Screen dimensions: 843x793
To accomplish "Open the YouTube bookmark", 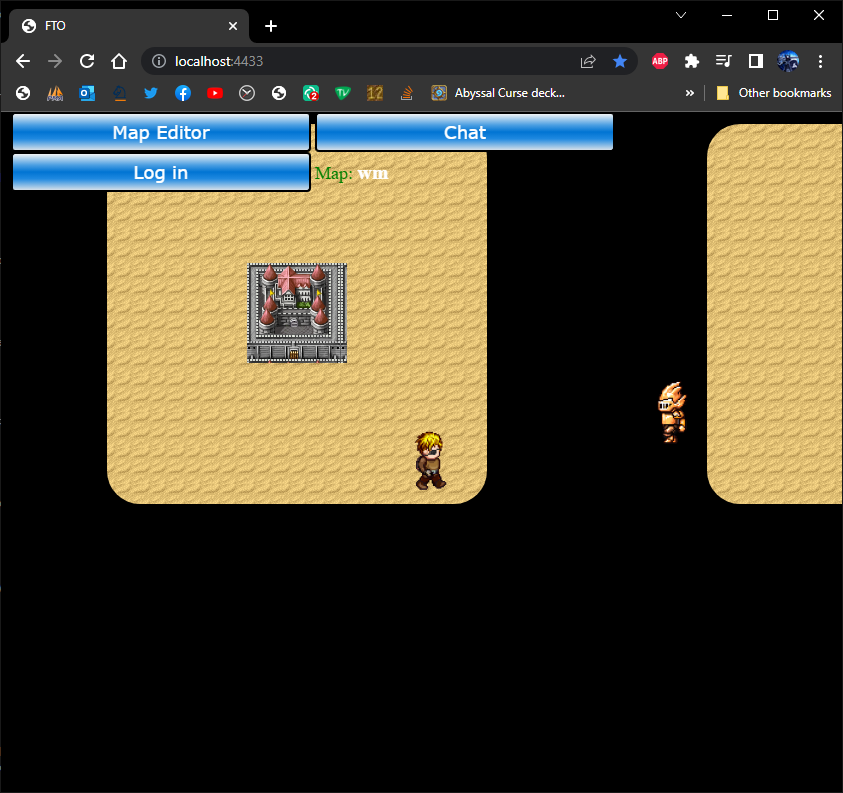I will (215, 93).
